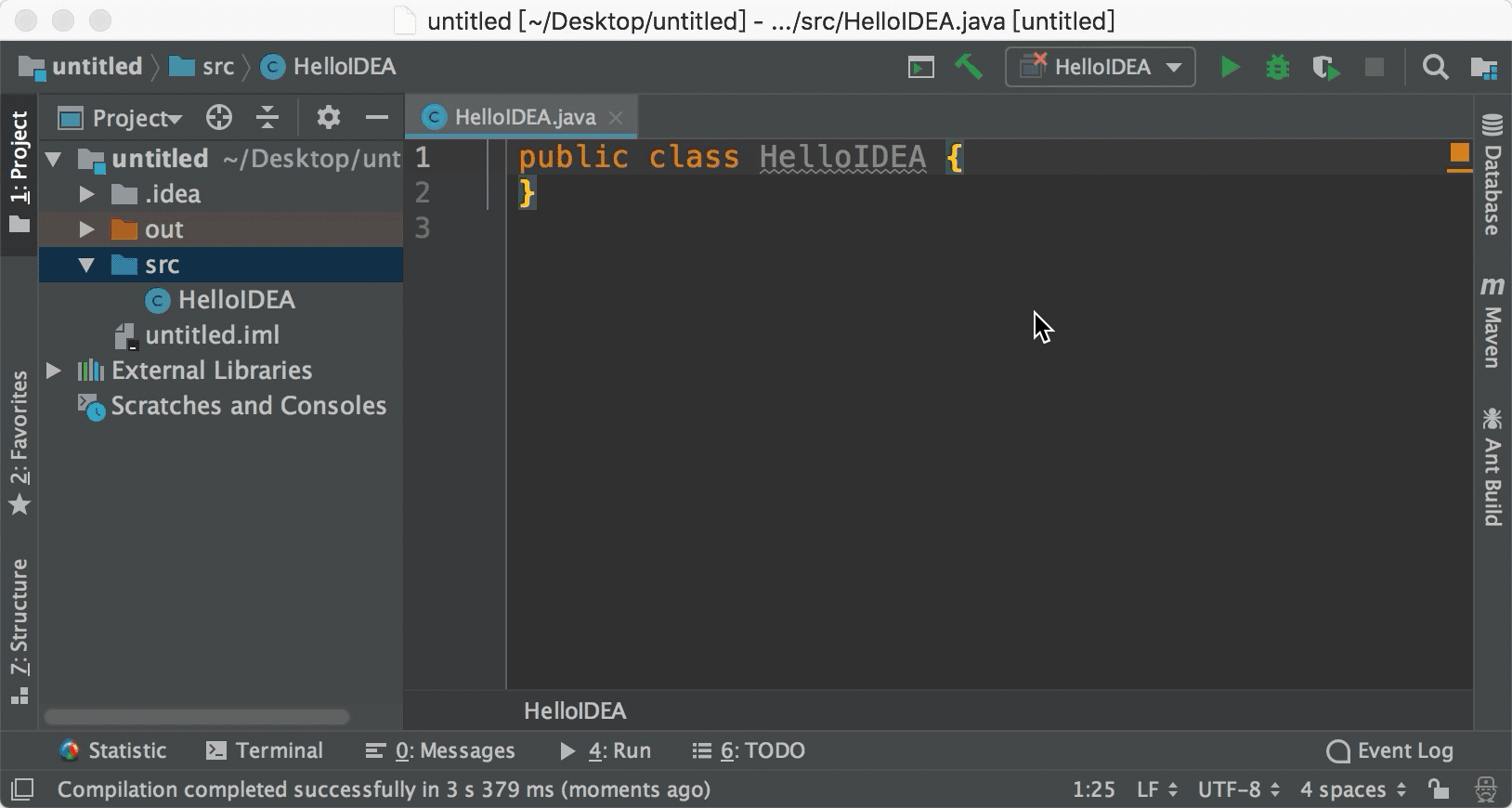Close the HelloIDEA.java editor tab
This screenshot has height=808, width=1512.
click(615, 117)
